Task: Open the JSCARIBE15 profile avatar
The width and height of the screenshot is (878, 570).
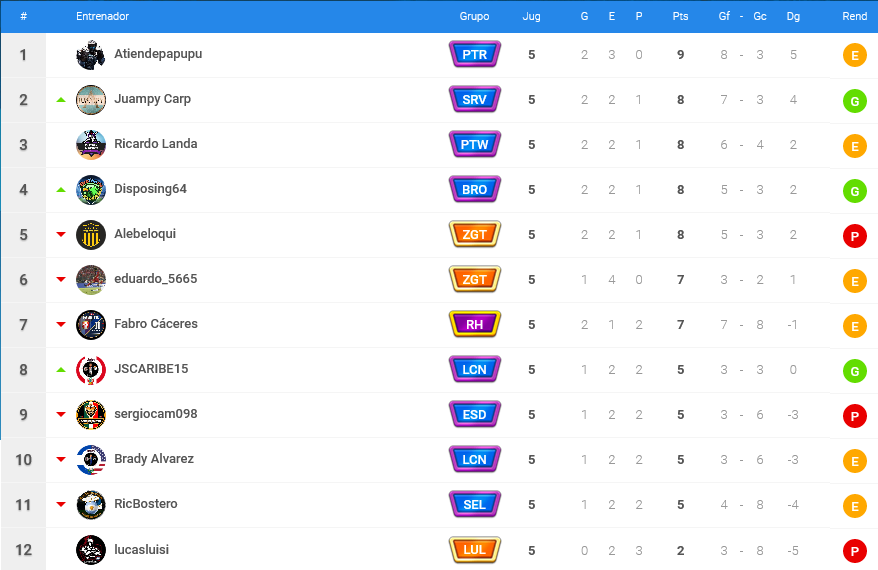Action: point(91,370)
